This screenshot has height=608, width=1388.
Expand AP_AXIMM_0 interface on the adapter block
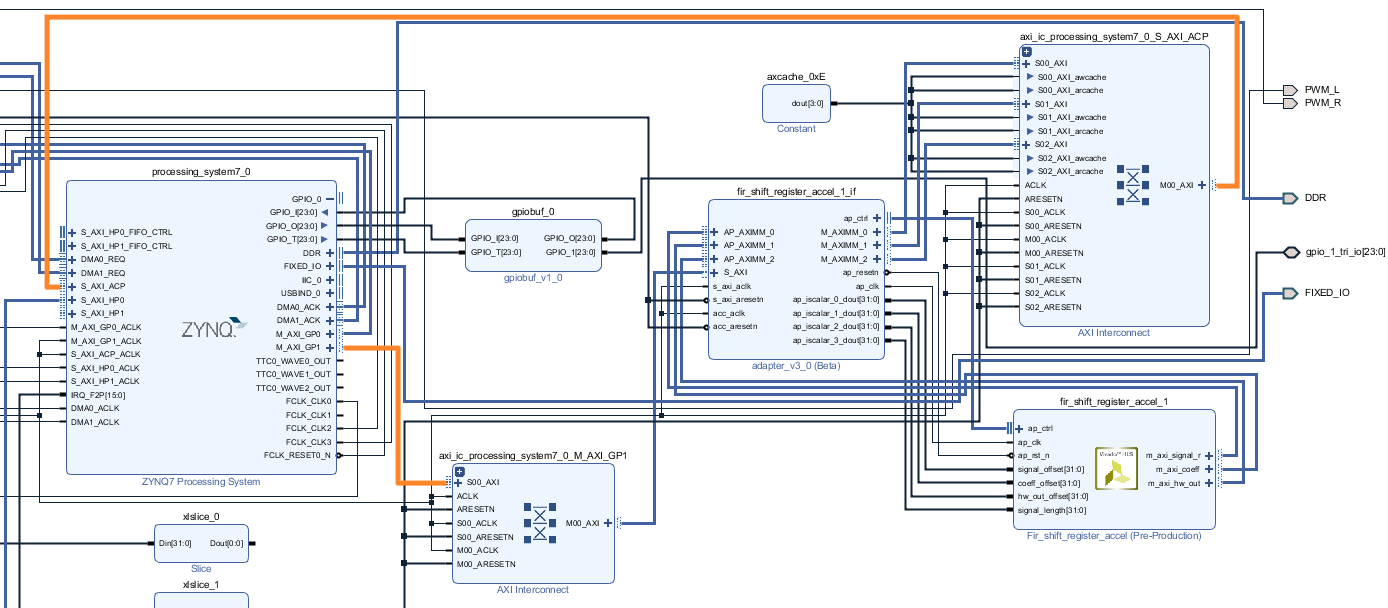tap(716, 232)
